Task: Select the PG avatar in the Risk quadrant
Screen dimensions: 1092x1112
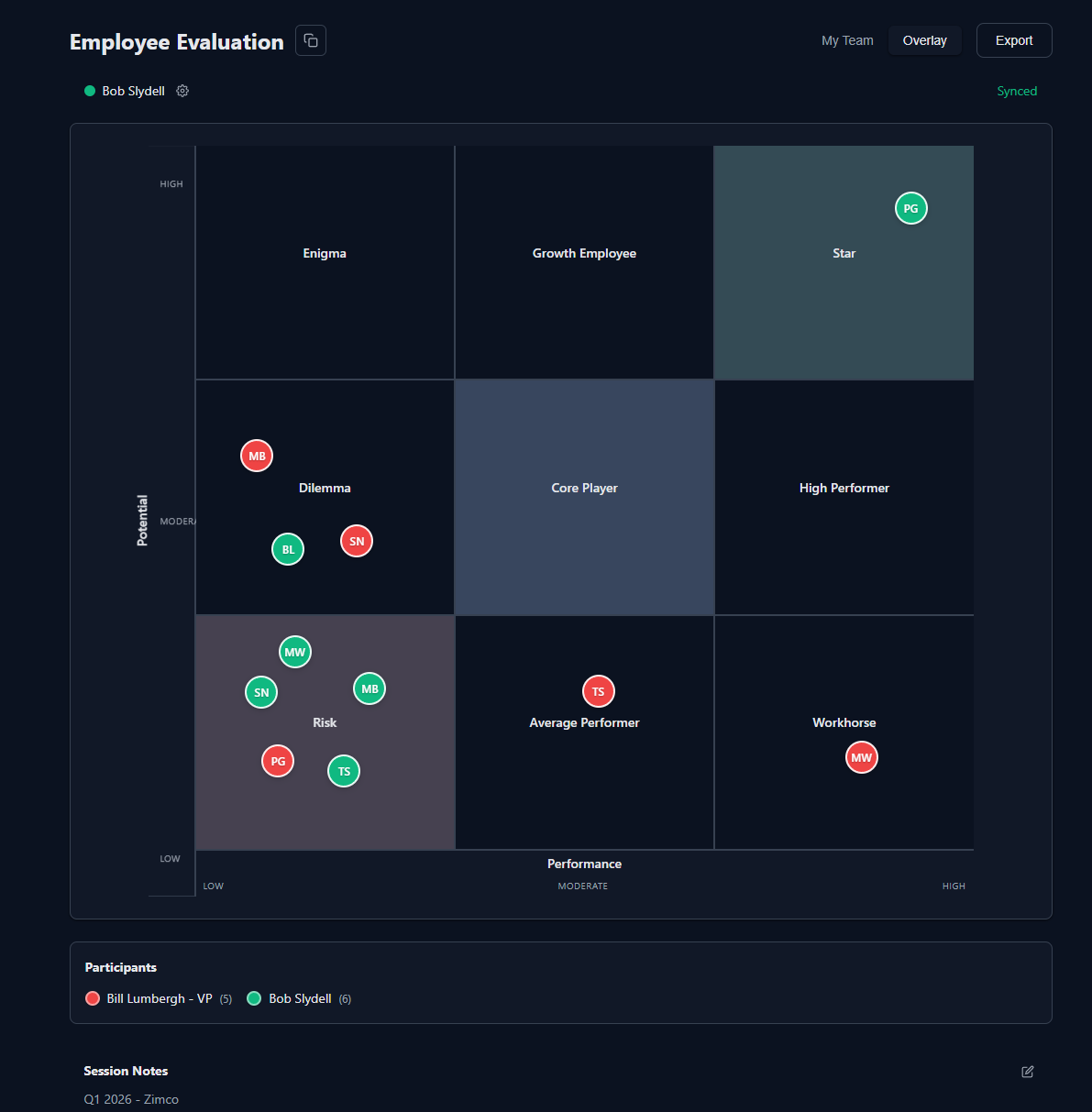Action: click(x=277, y=761)
